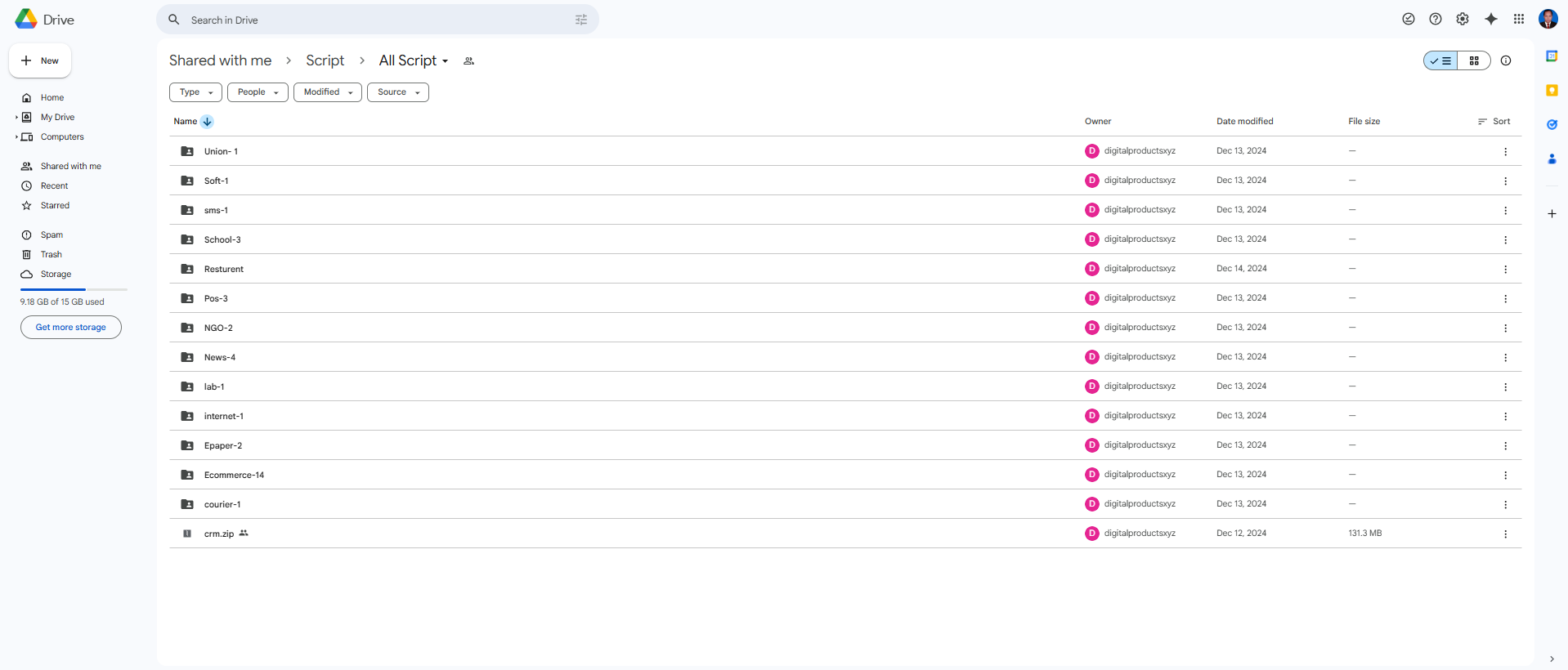This screenshot has height=670, width=1568.
Task: Open Google Tasks in side panel
Action: point(1551,125)
